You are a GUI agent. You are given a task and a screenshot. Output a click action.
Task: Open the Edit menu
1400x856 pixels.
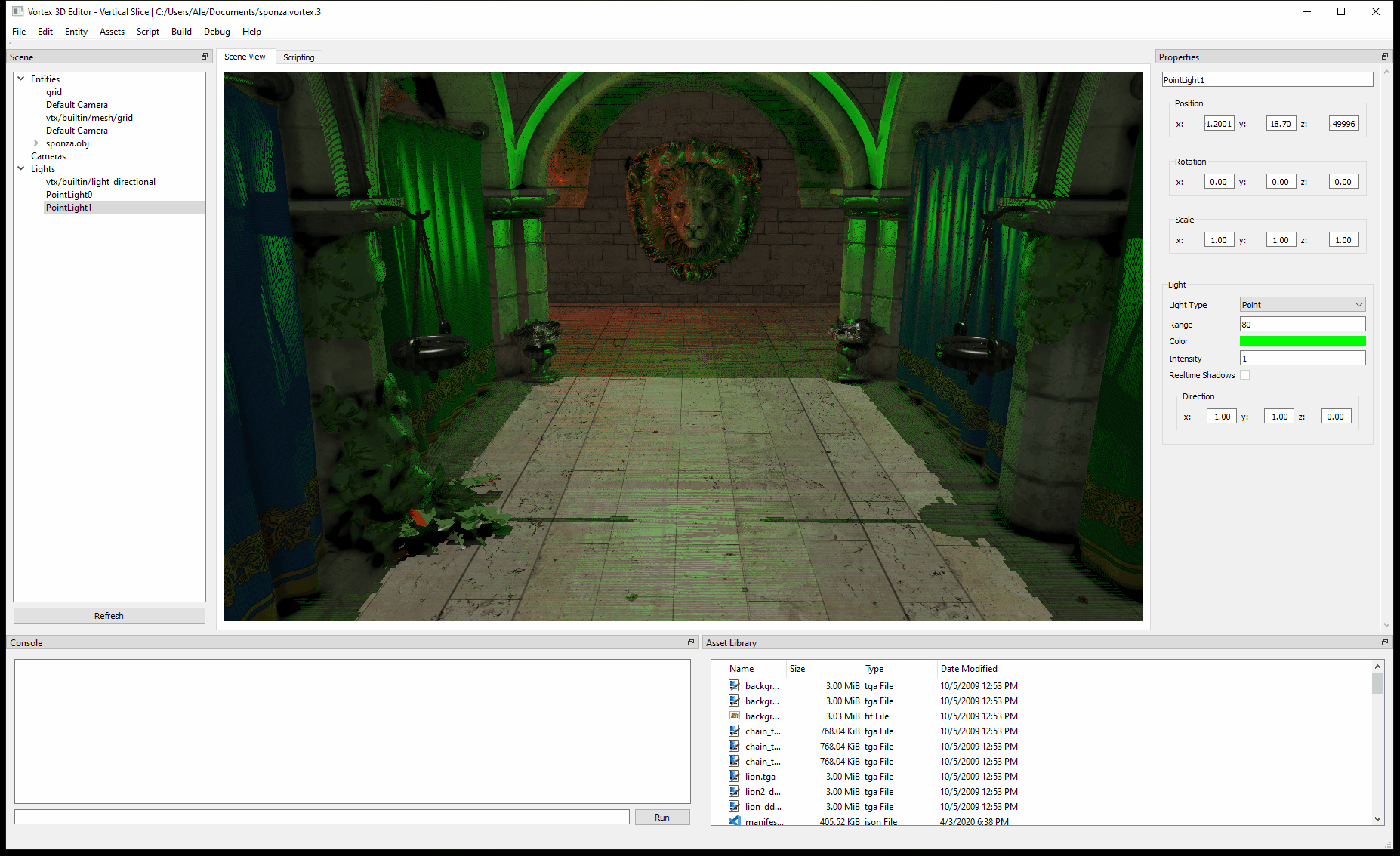point(45,32)
